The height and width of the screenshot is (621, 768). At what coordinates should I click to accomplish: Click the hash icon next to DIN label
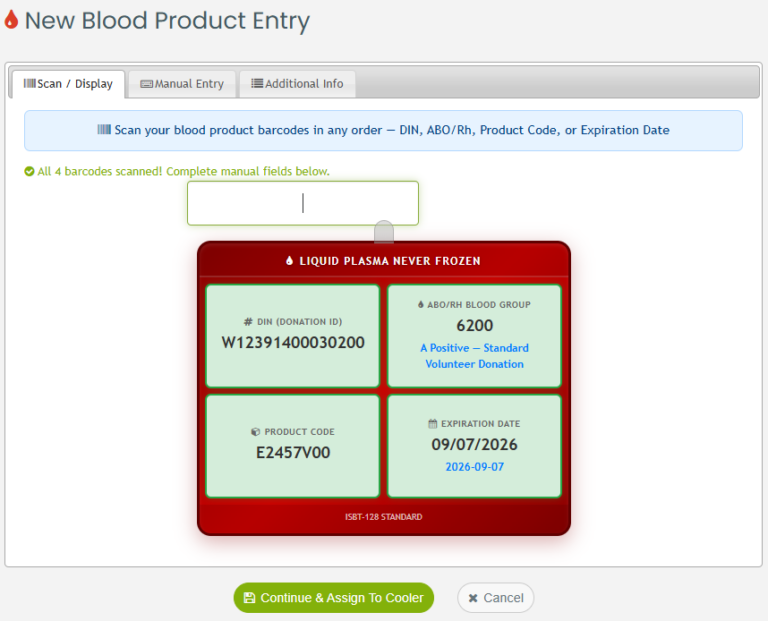(248, 322)
